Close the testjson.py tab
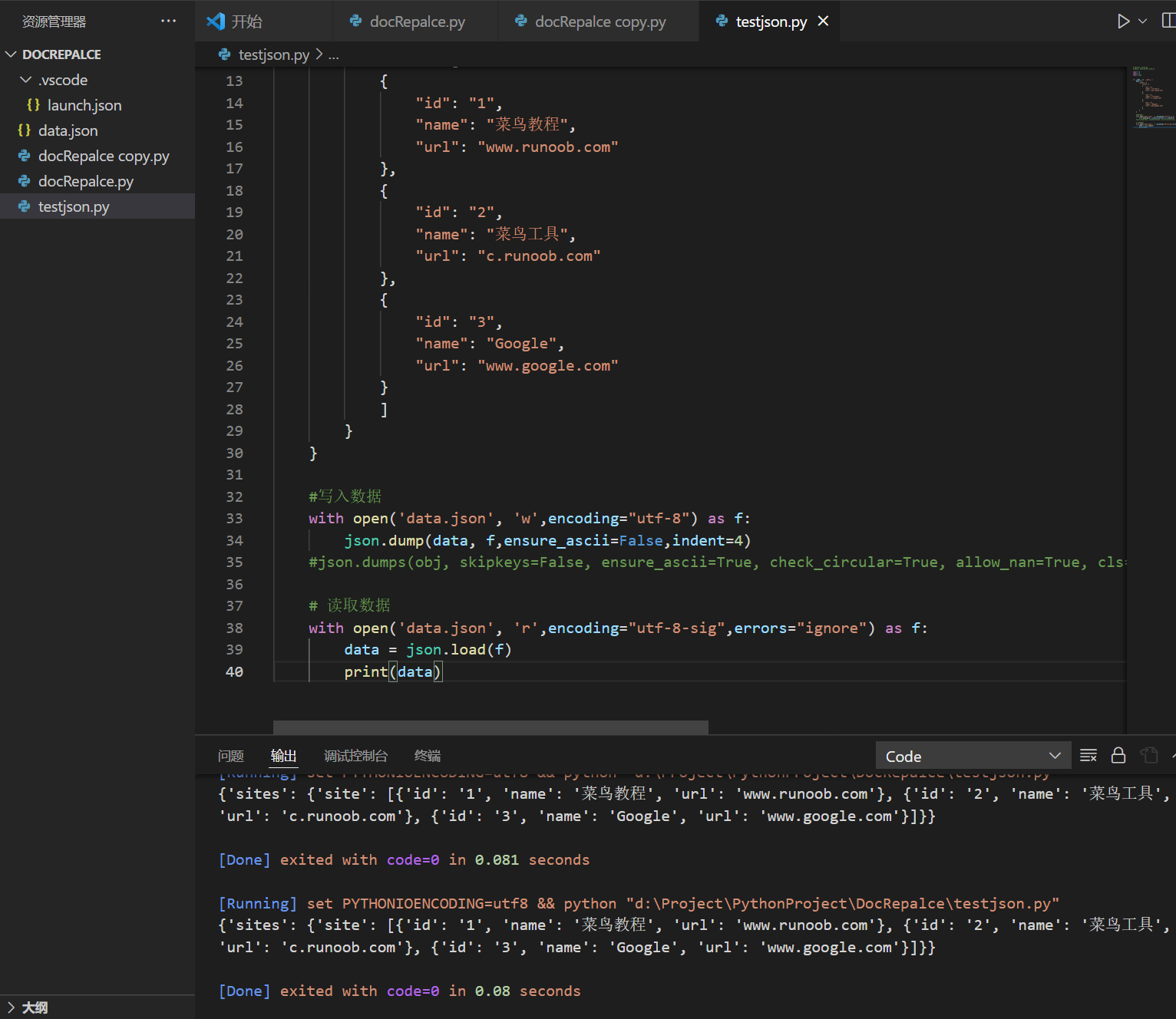The height and width of the screenshot is (1019, 1176). (x=823, y=21)
